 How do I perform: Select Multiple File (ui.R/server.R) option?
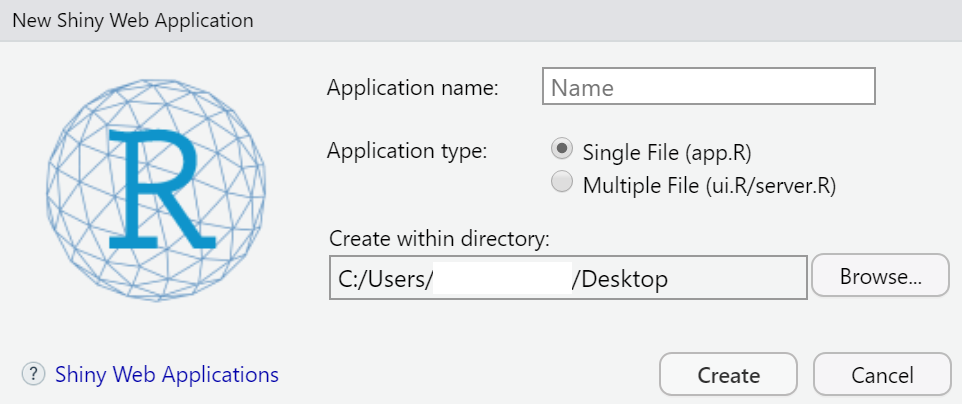[x=562, y=183]
